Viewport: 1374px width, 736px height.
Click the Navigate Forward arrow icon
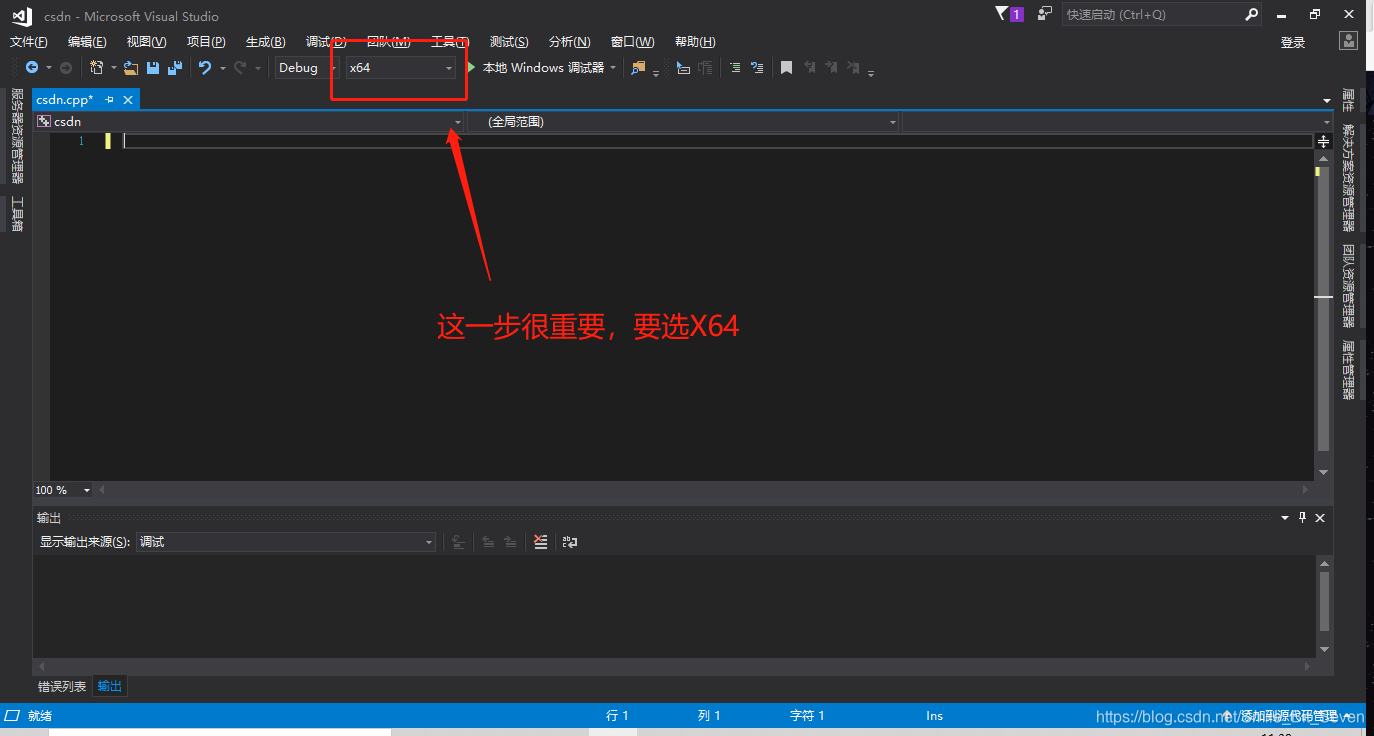[x=66, y=68]
